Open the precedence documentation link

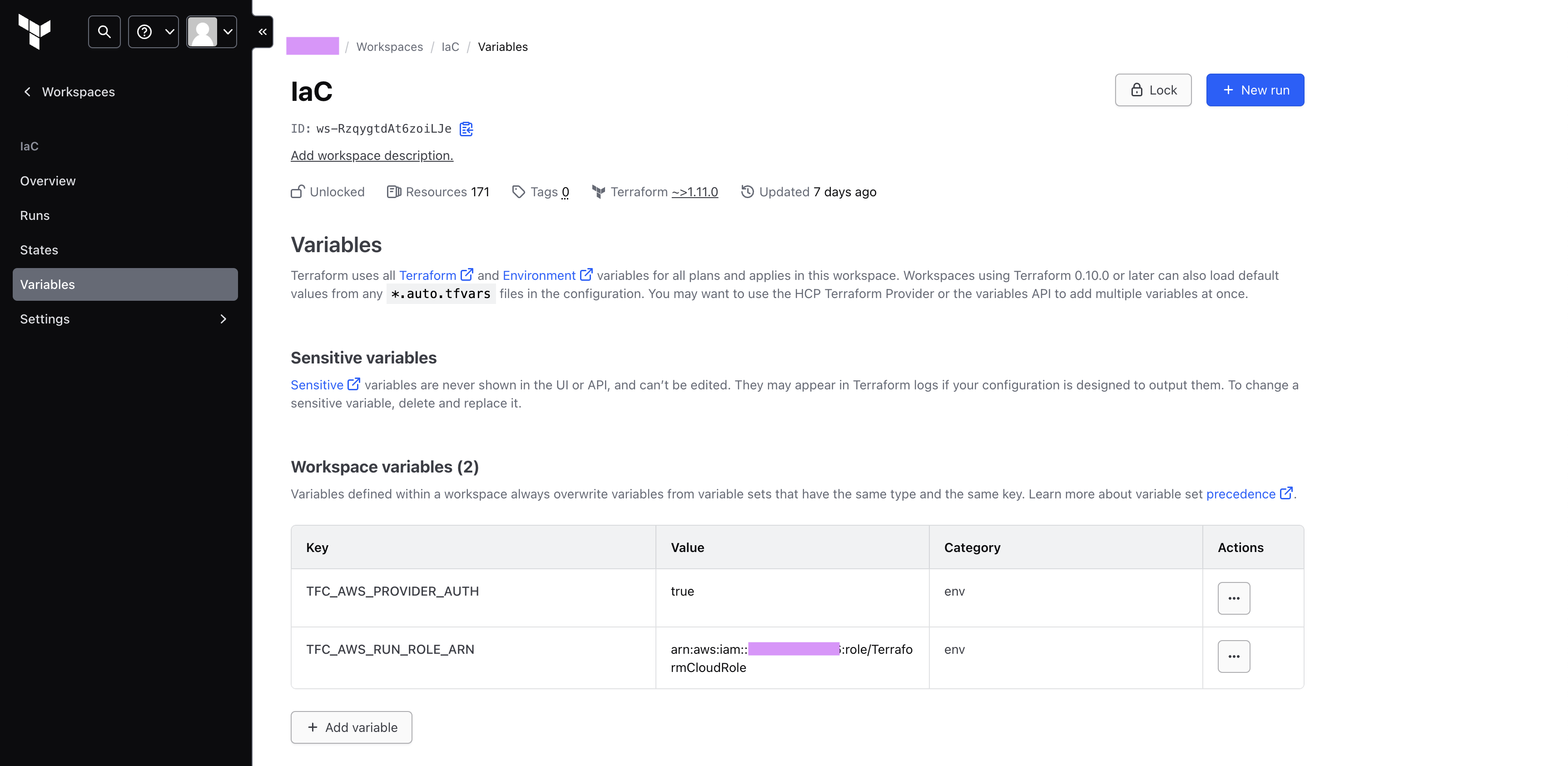click(x=1249, y=494)
